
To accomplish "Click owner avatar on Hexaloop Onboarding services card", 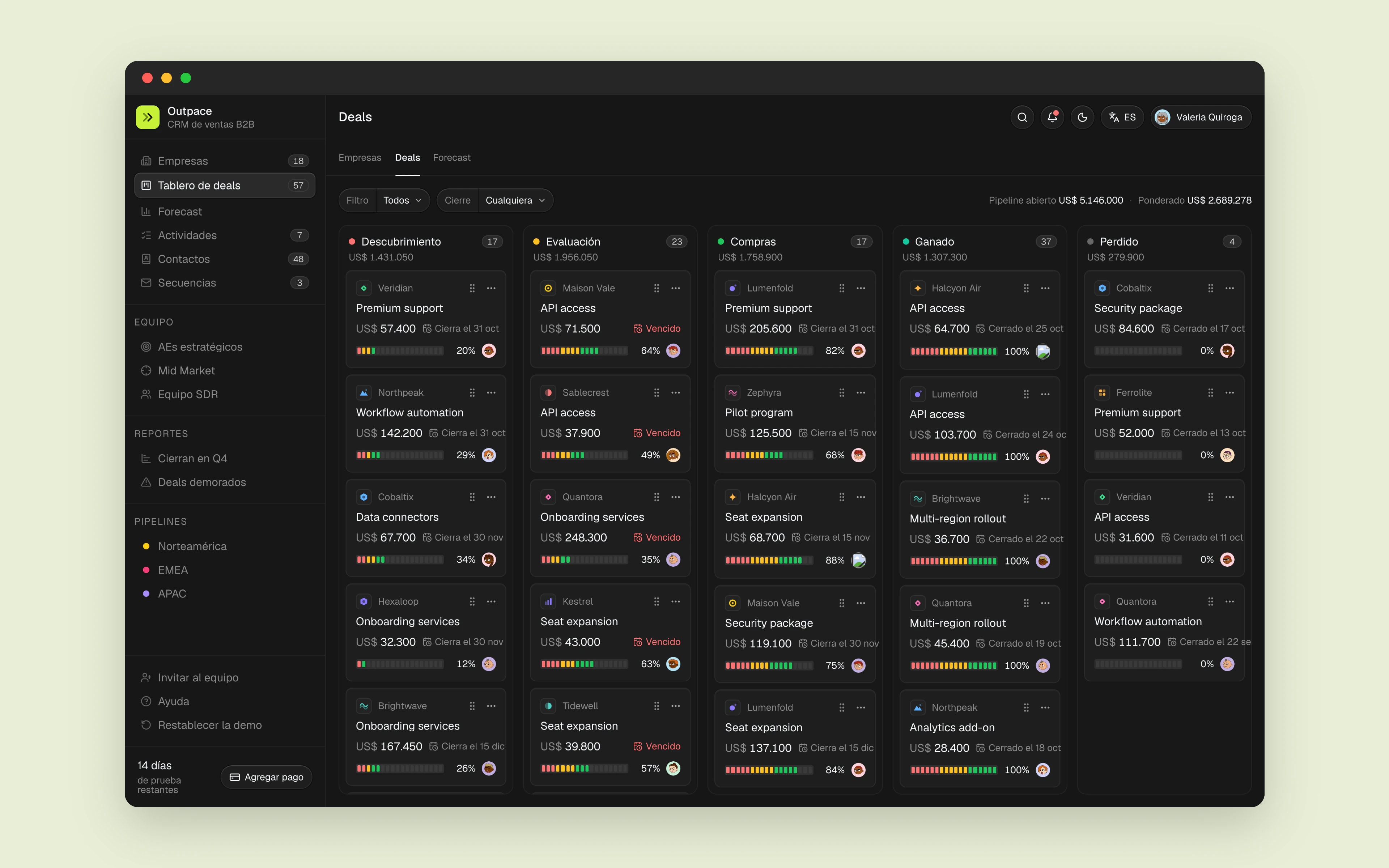I will (489, 664).
